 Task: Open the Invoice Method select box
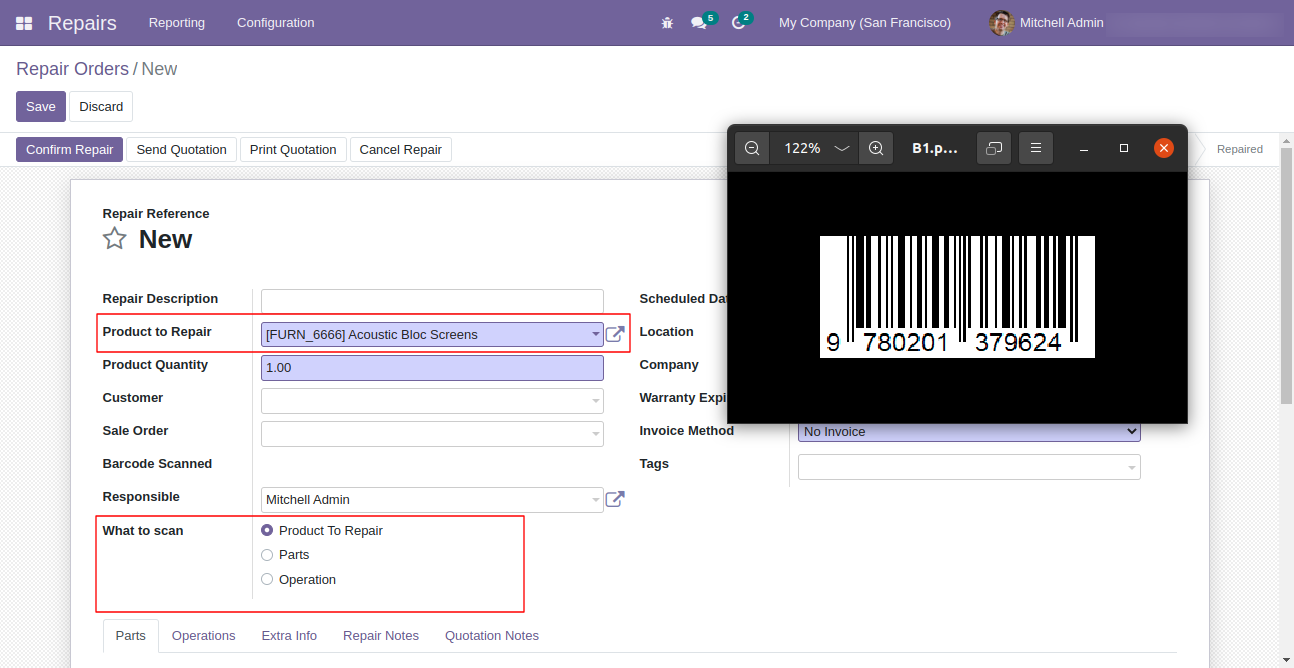tap(969, 431)
